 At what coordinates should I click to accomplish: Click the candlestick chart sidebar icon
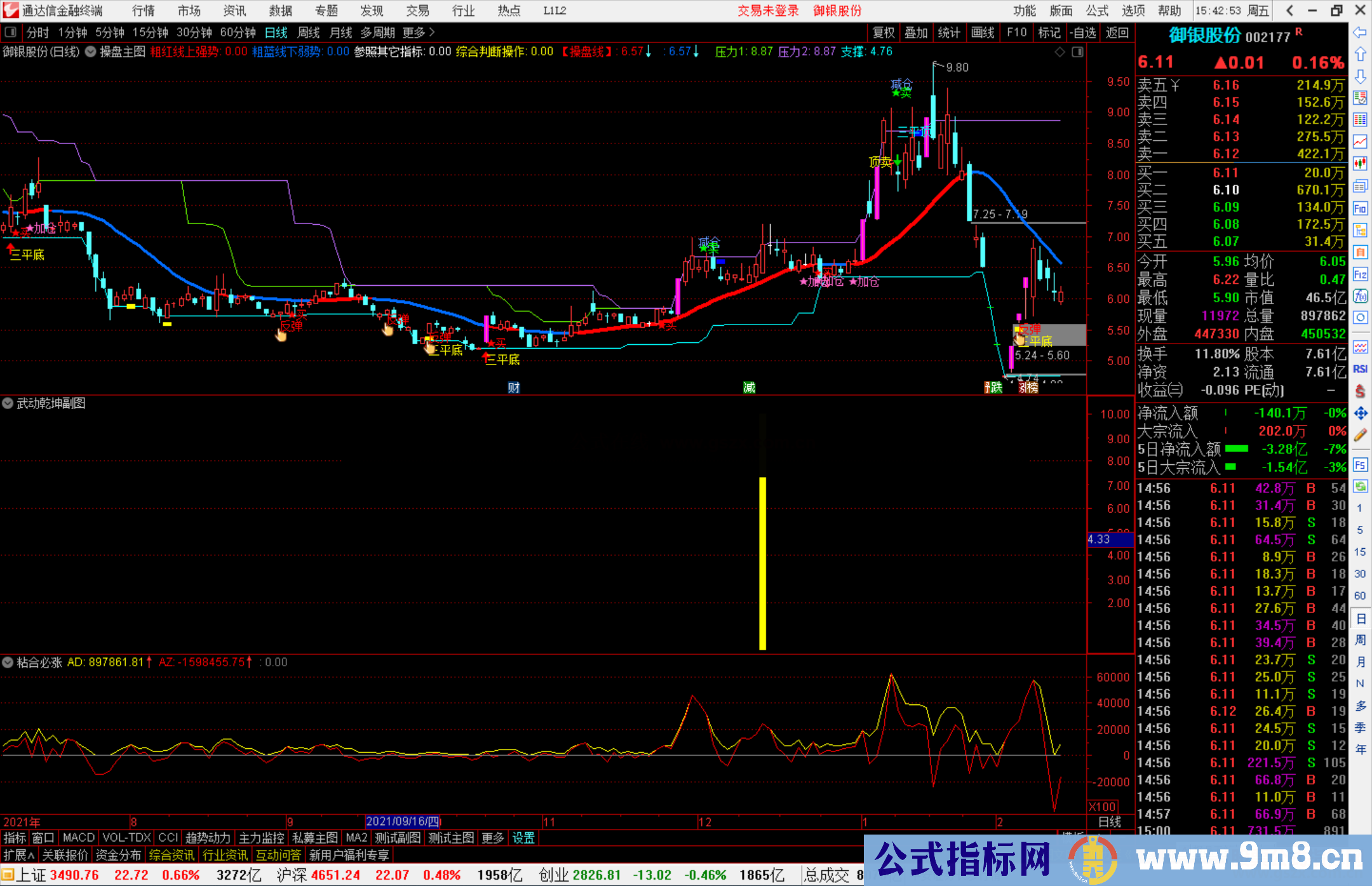1360,163
